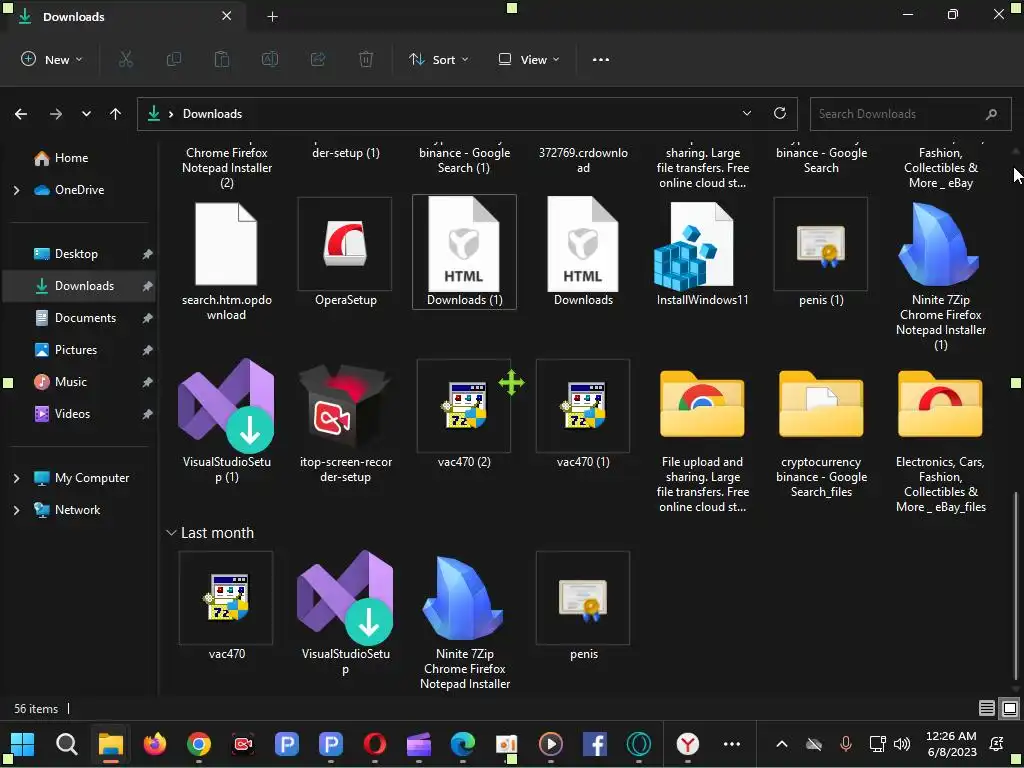Open the See more ellipsis menu
Image resolution: width=1024 pixels, height=768 pixels.
pos(601,59)
